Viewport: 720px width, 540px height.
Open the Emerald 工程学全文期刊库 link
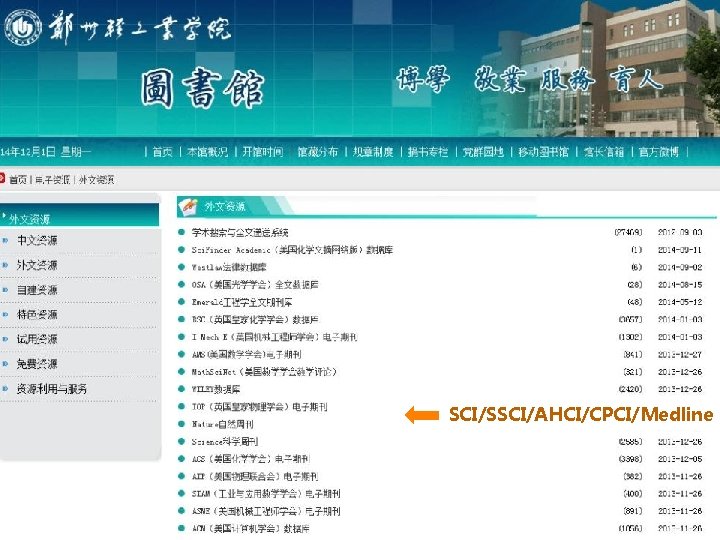tap(242, 302)
